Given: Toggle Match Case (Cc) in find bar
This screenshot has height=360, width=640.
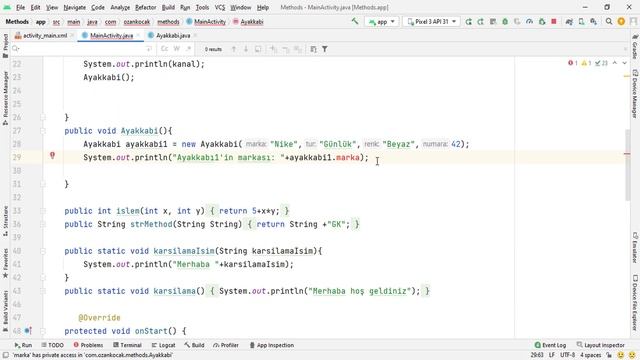Looking at the screenshot, I should click(x=164, y=49).
